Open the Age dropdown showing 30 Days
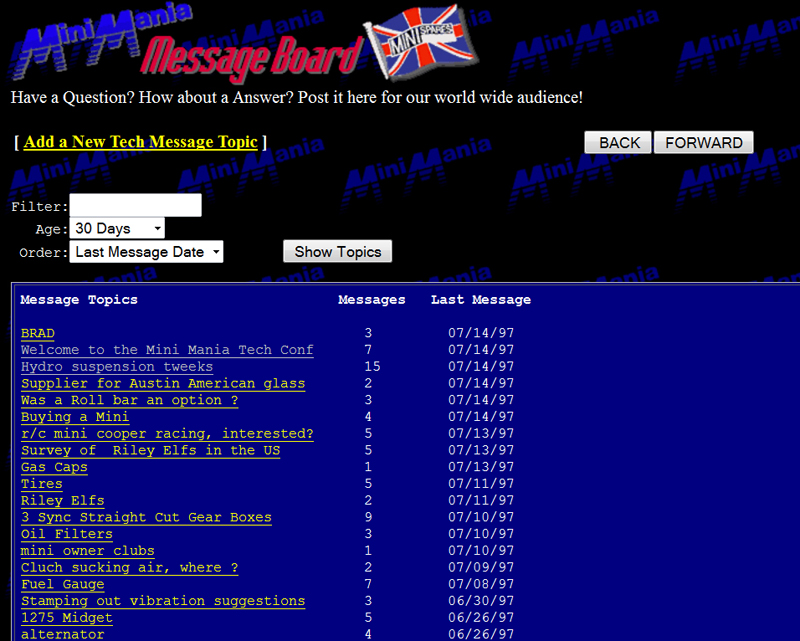800x641 pixels. 117,228
